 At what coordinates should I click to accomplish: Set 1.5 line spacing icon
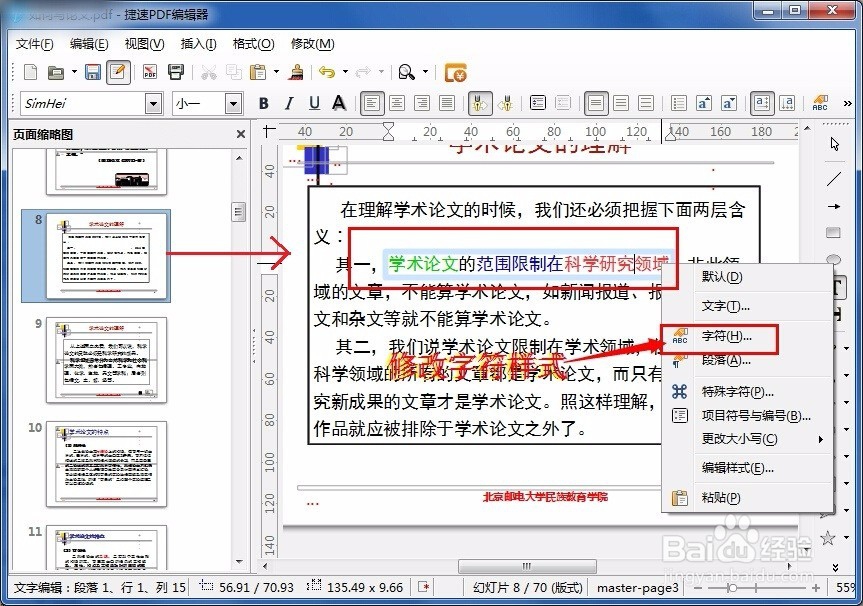[621, 103]
